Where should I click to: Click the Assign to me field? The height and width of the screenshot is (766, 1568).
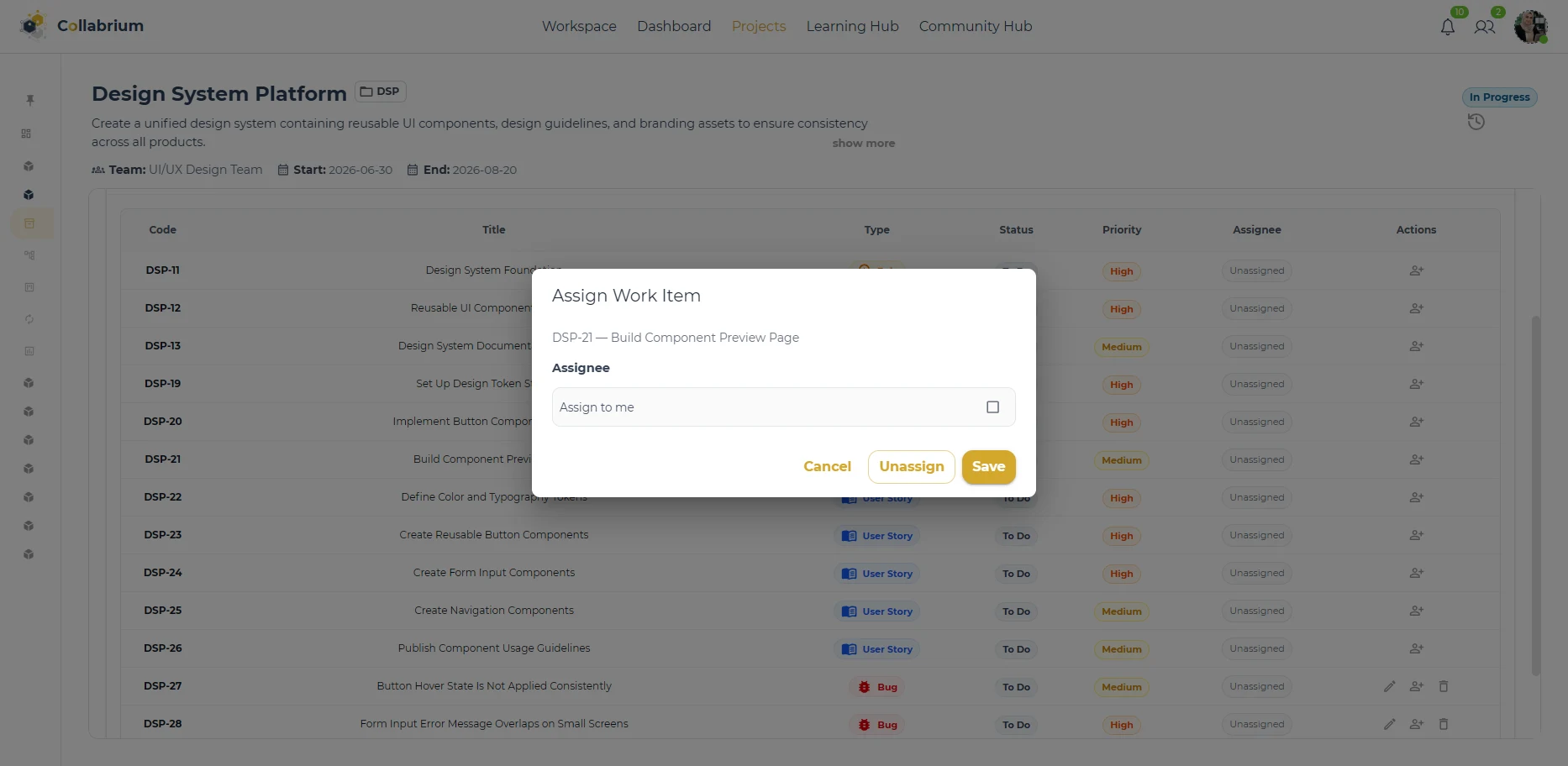(x=784, y=407)
